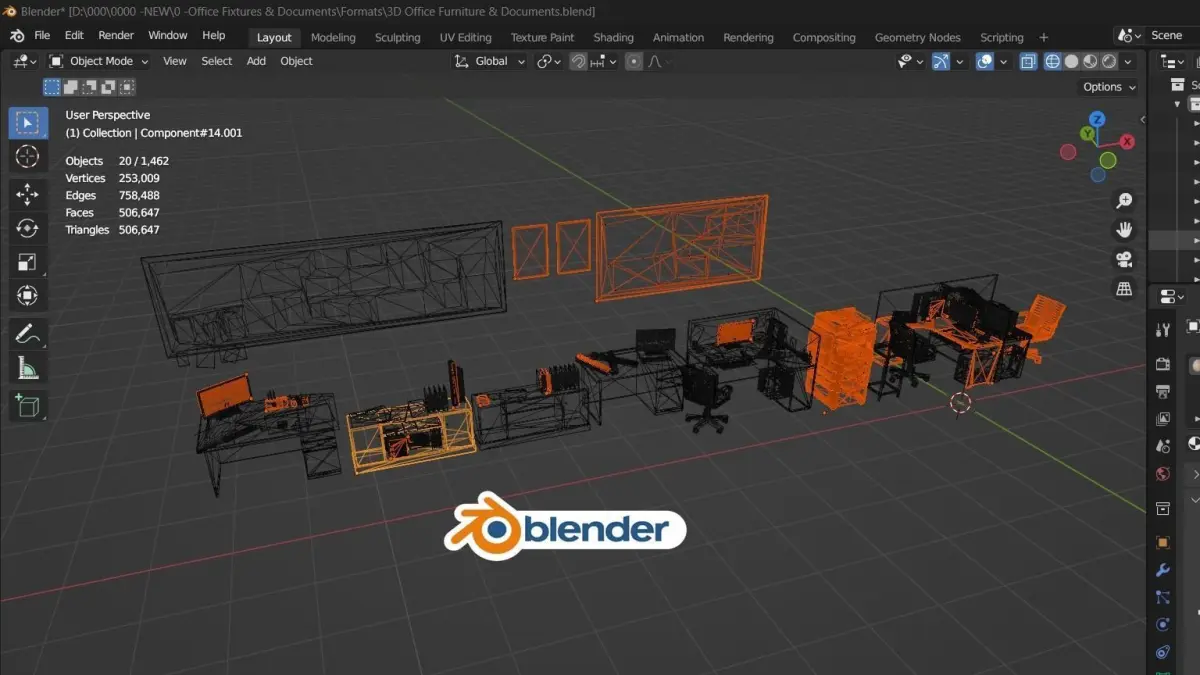
Task: Open the Options dropdown in viewport
Action: pos(1109,87)
